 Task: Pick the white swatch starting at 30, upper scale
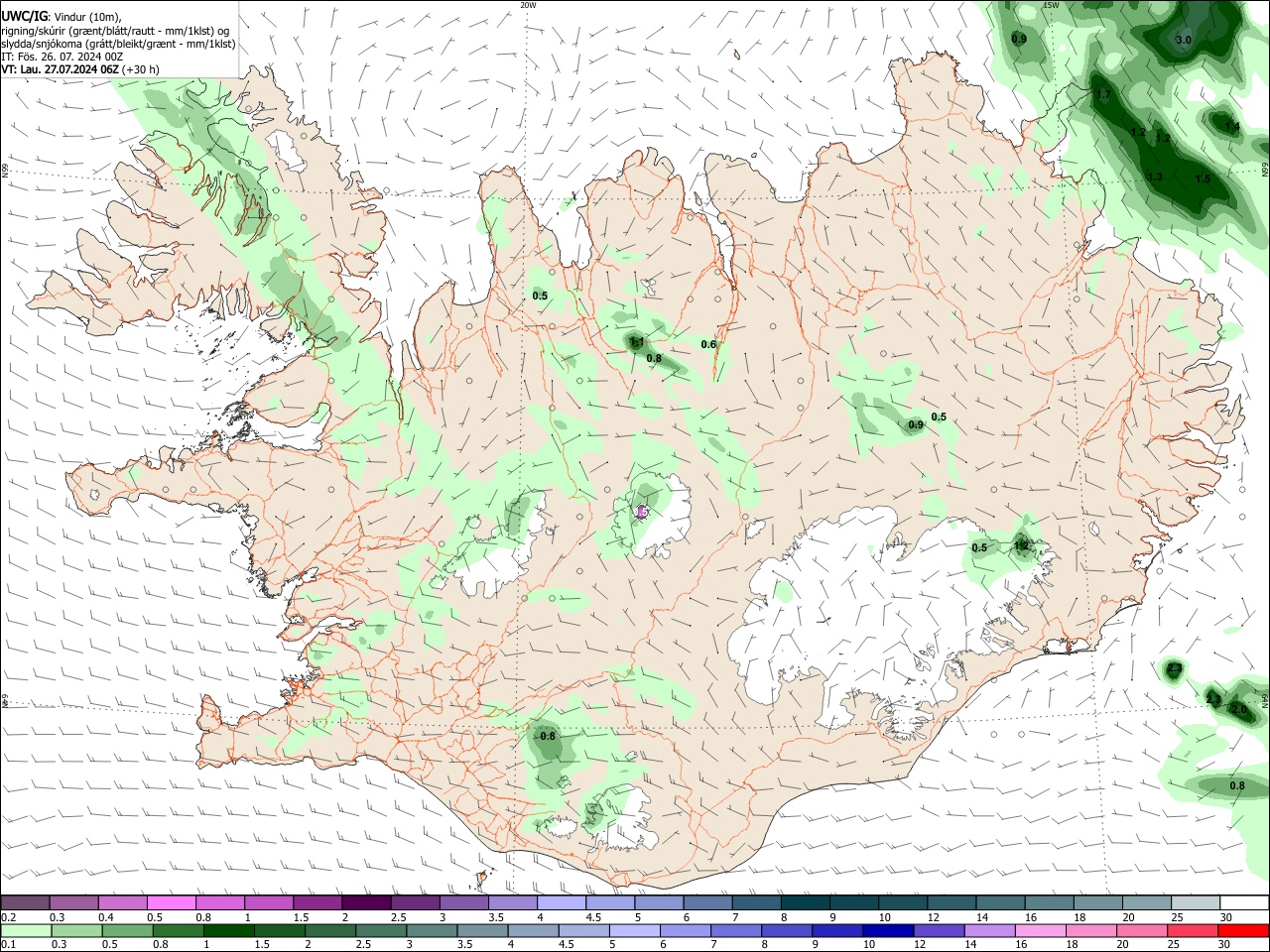click(1245, 903)
